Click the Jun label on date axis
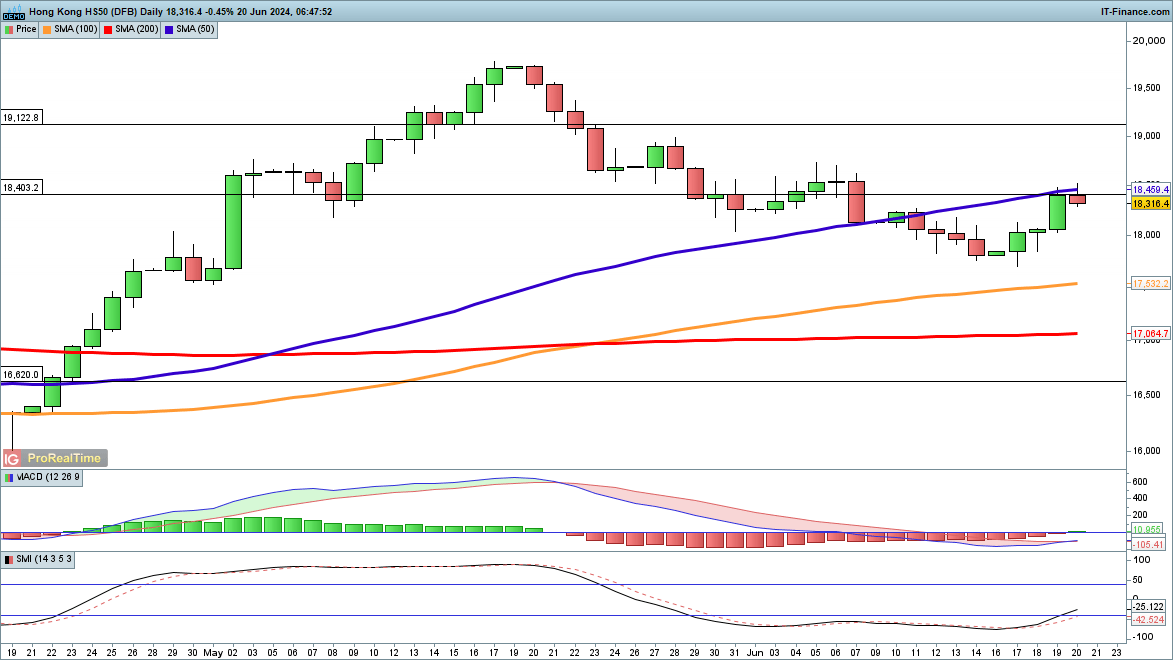 755,651
